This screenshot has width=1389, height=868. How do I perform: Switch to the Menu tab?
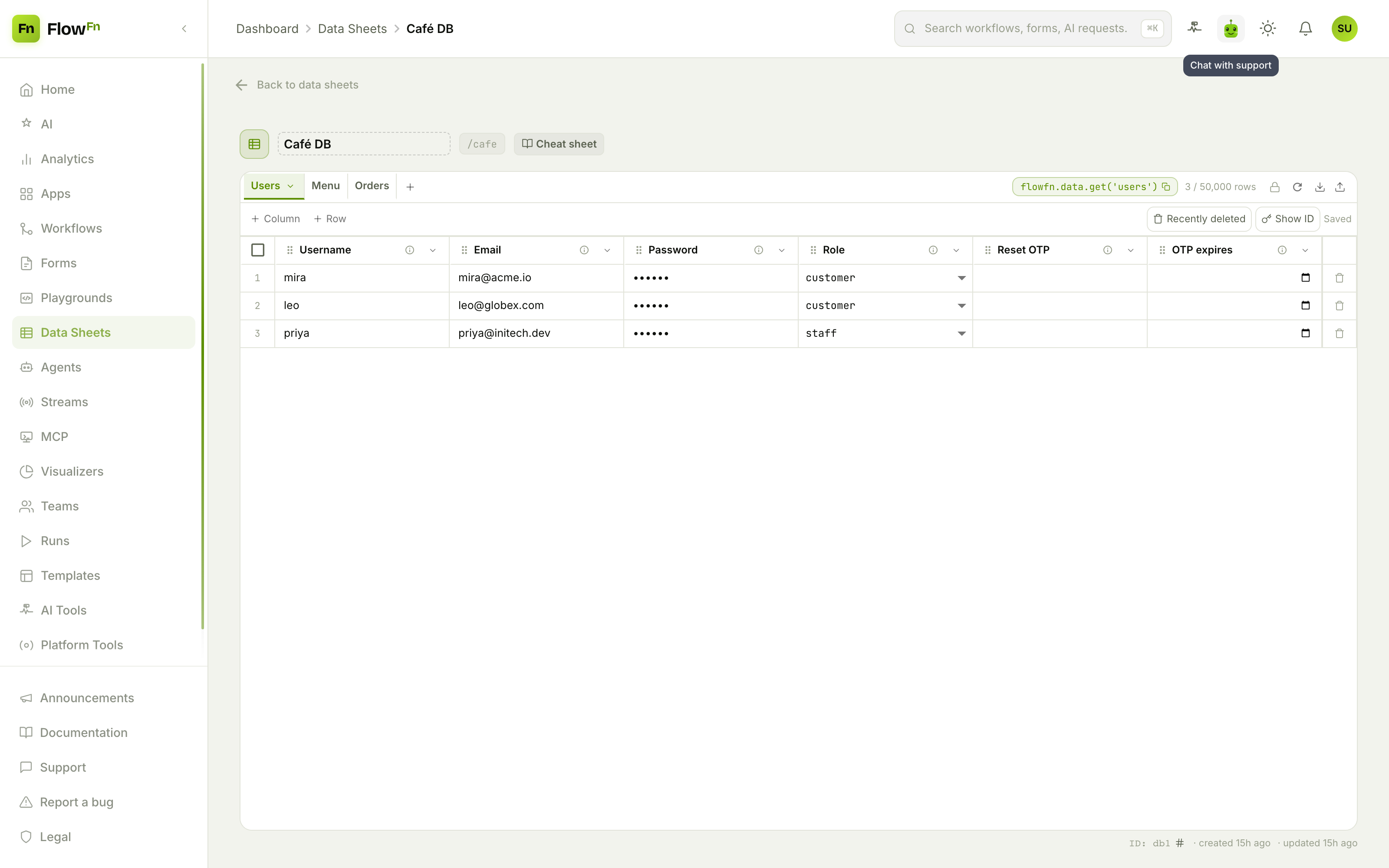(326, 186)
